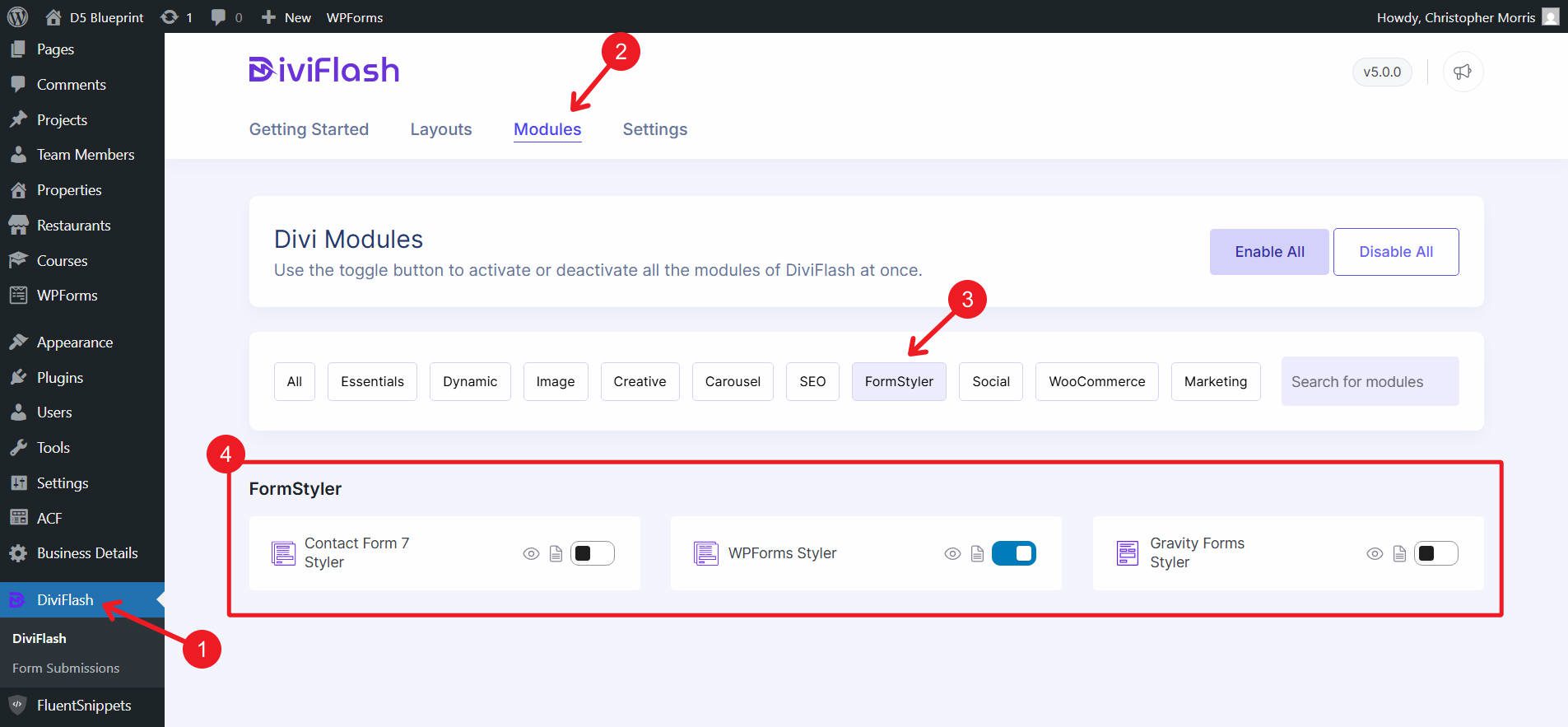Open FluentSnippets in sidebar

(x=82, y=706)
